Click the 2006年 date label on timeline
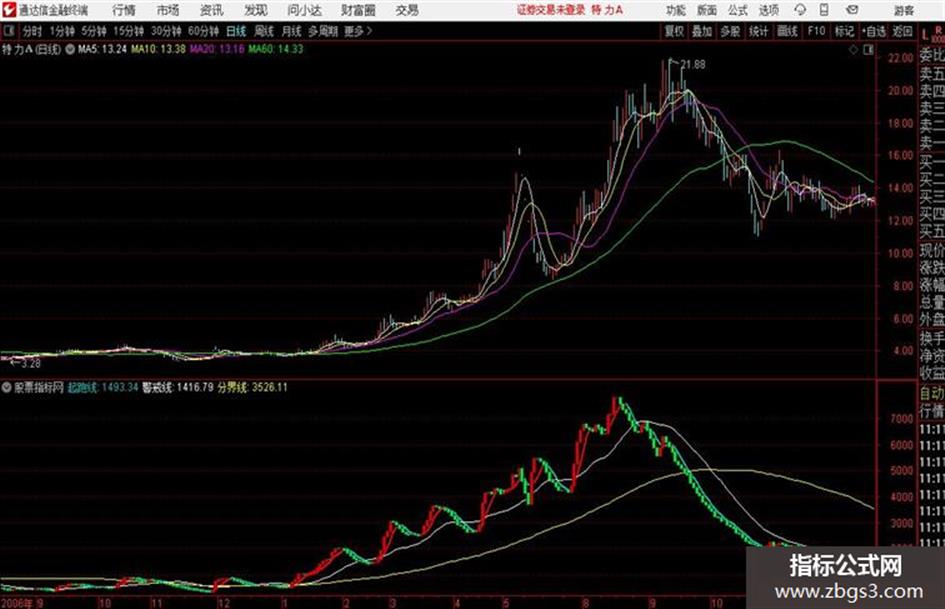Screen dimensions: 945x609 tap(17, 603)
